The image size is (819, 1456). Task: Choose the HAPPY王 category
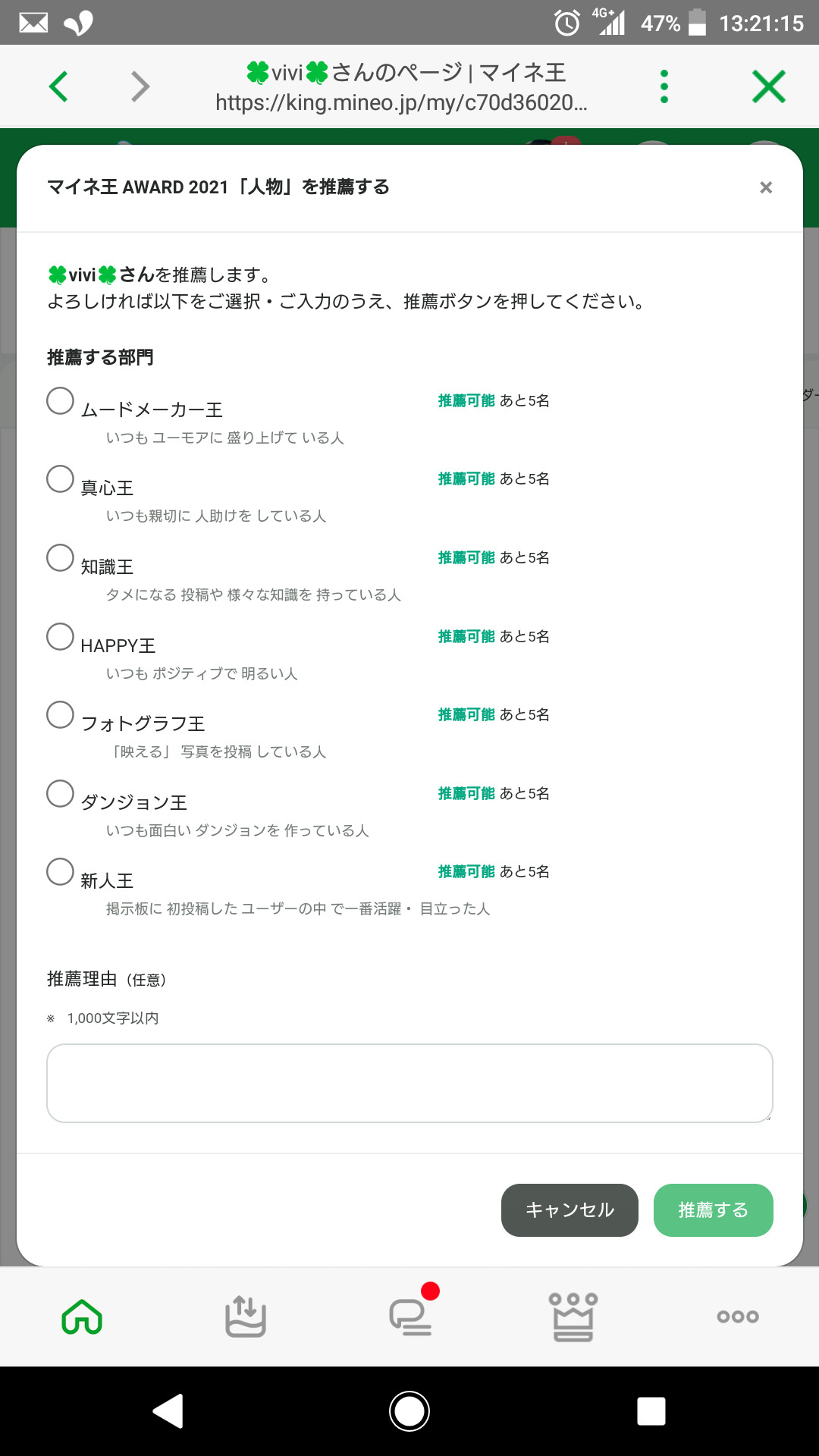point(61,637)
